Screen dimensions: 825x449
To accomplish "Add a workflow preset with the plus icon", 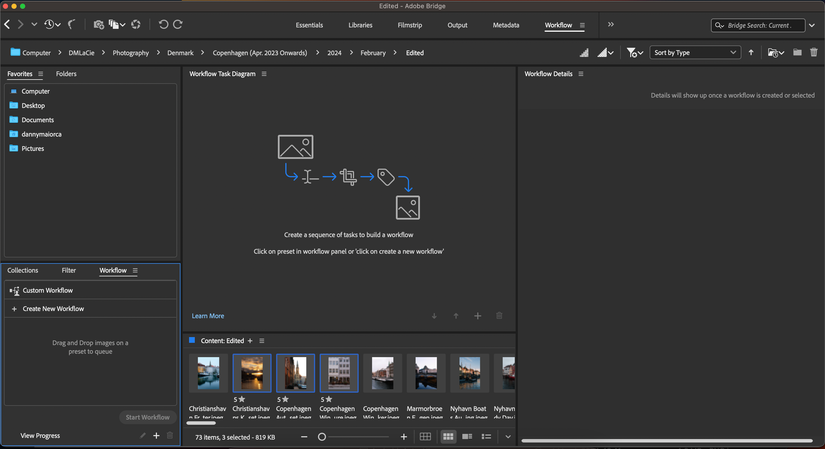I will click(x=156, y=436).
